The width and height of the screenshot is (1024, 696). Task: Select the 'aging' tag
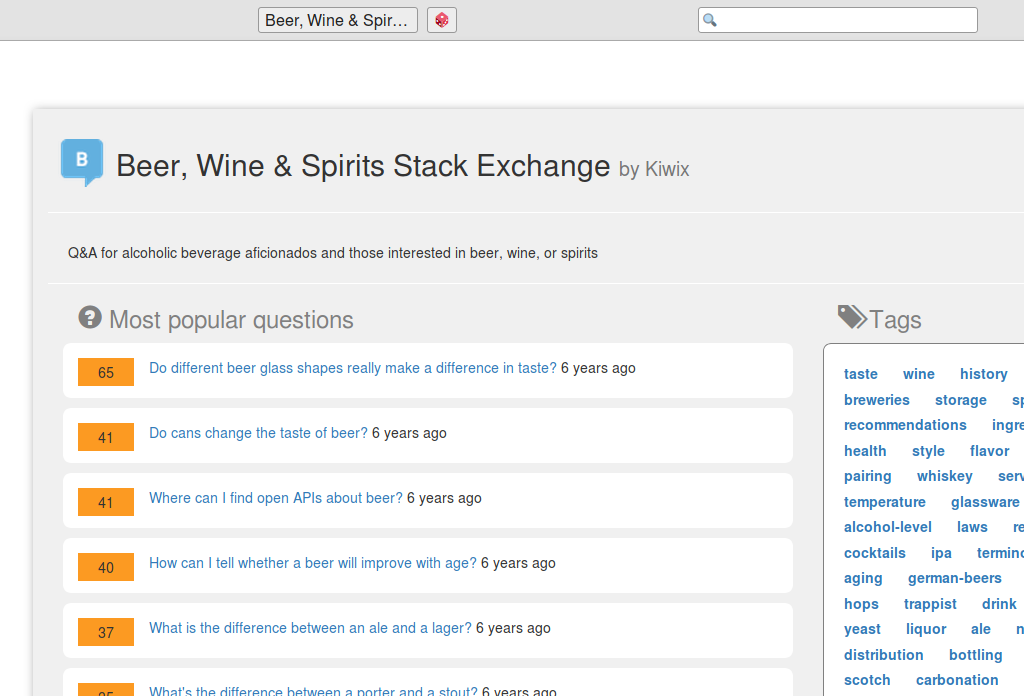tap(863, 578)
